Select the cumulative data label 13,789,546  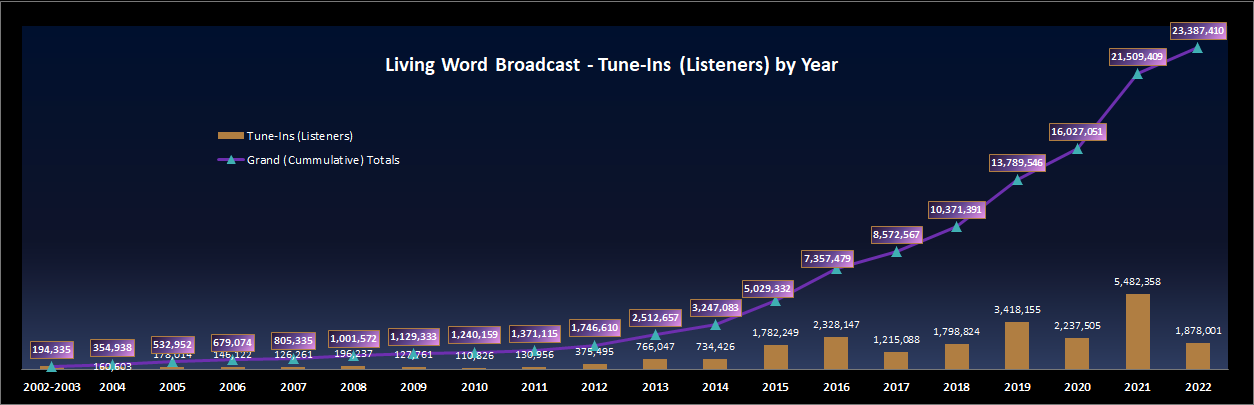[x=1018, y=163]
